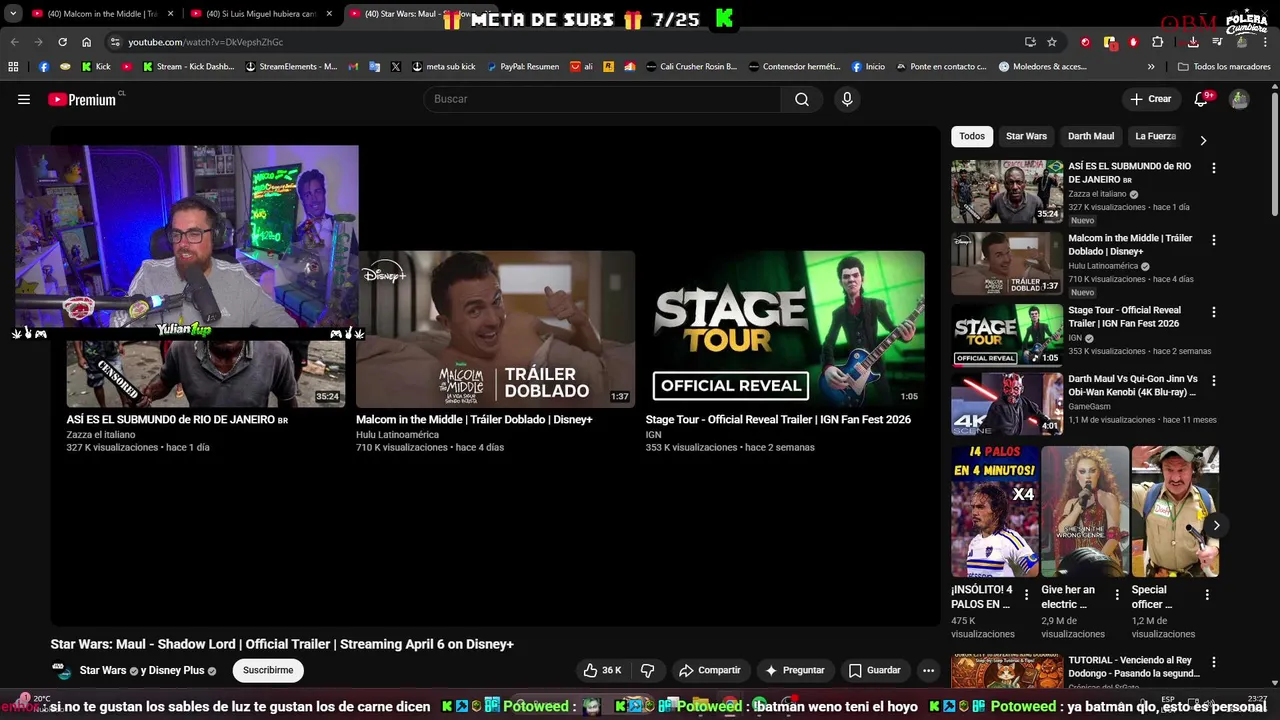This screenshot has height=720, width=1280.
Task: Open the browser home page icon
Action: click(x=86, y=42)
